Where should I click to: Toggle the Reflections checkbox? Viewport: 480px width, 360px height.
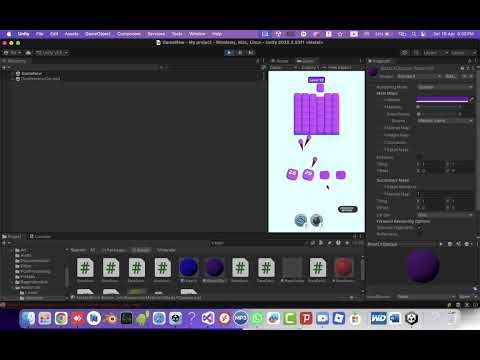click(419, 234)
